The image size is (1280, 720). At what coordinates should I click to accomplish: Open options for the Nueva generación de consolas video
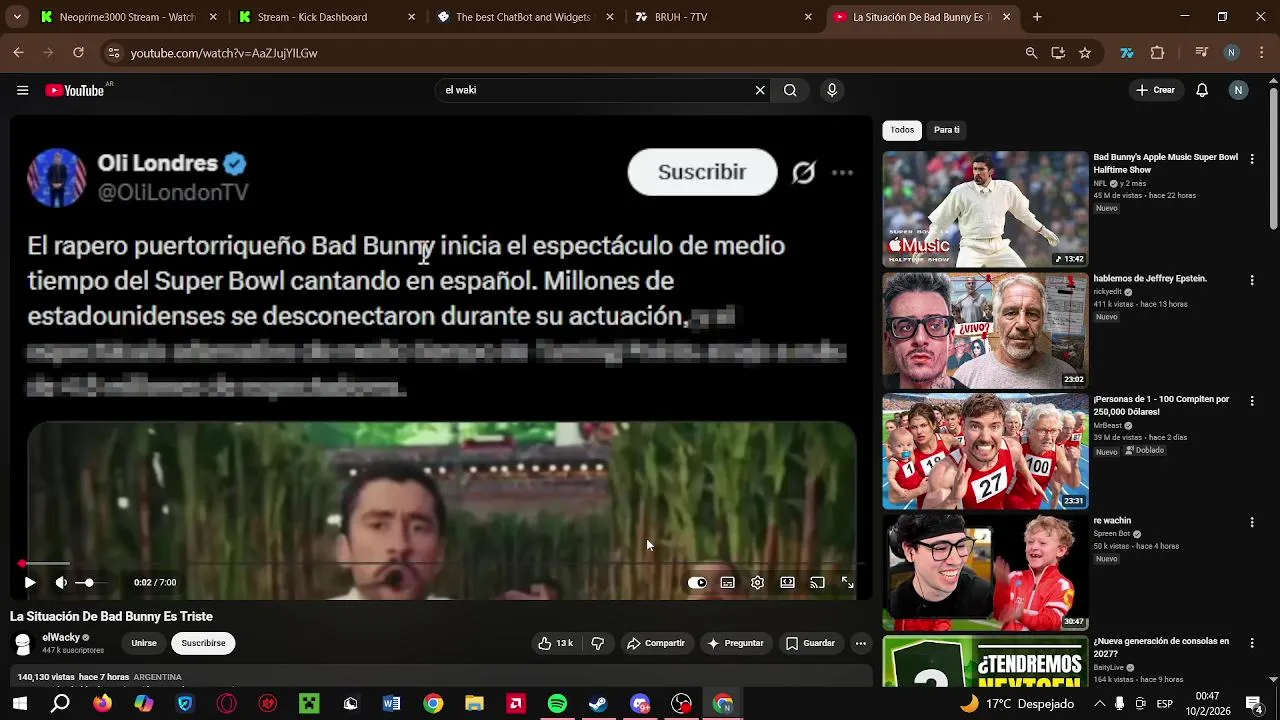point(1252,643)
